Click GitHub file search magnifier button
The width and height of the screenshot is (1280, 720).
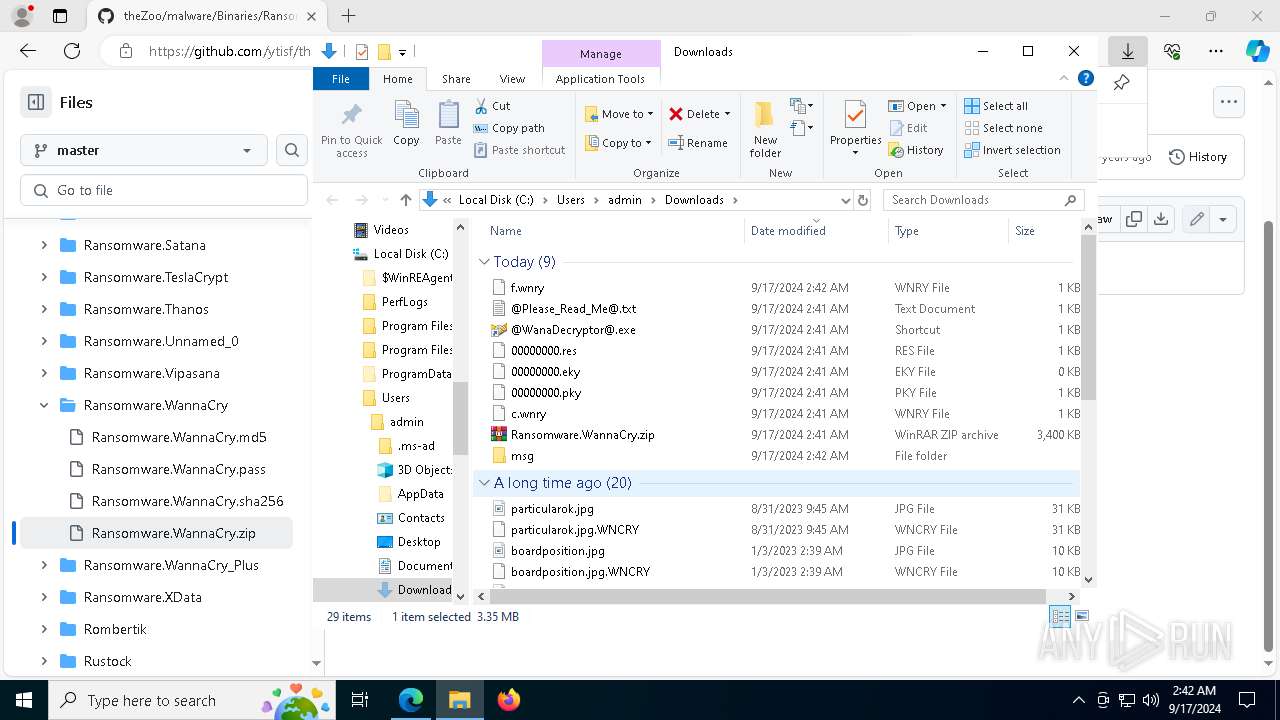292,150
